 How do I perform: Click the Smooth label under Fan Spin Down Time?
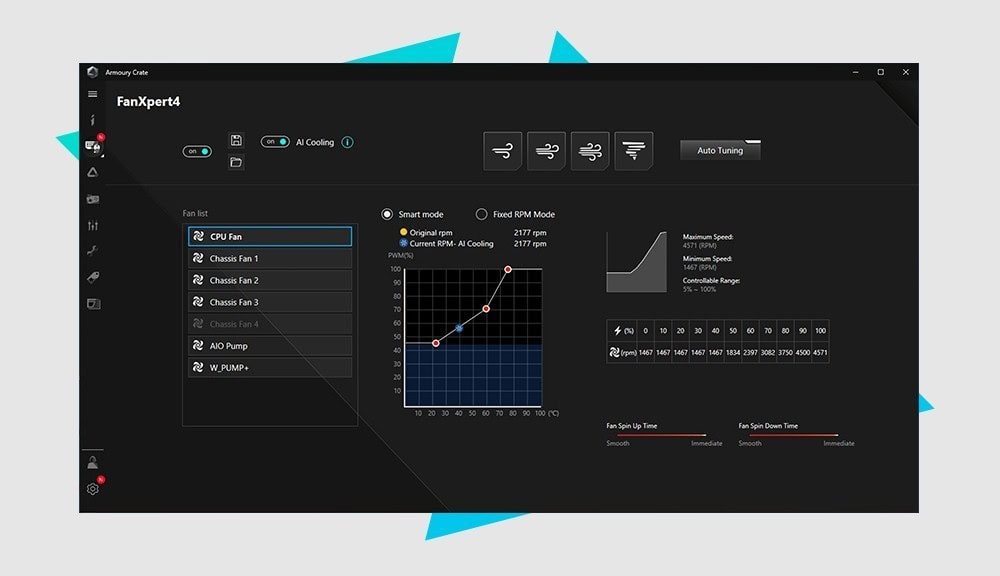tap(750, 443)
